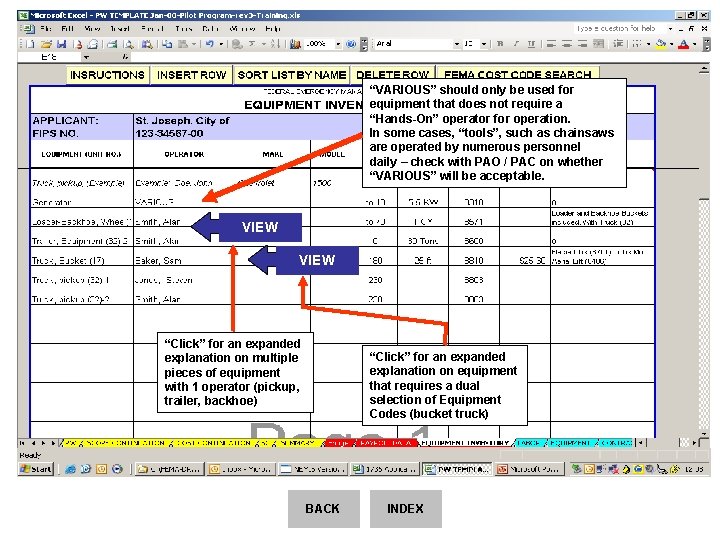This screenshot has width=720, height=540.
Task: Align cell text right
Action: pyautogui.click(x=582, y=44)
